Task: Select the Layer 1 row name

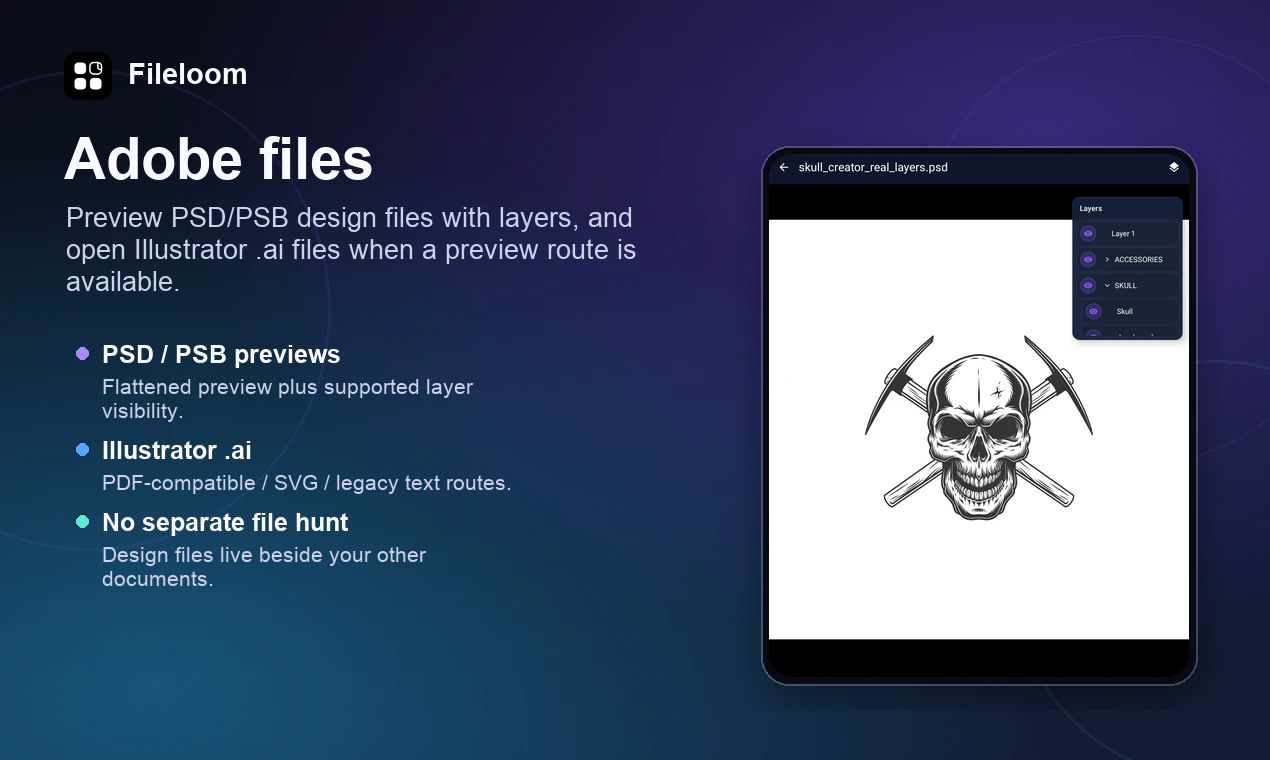Action: (x=1123, y=234)
